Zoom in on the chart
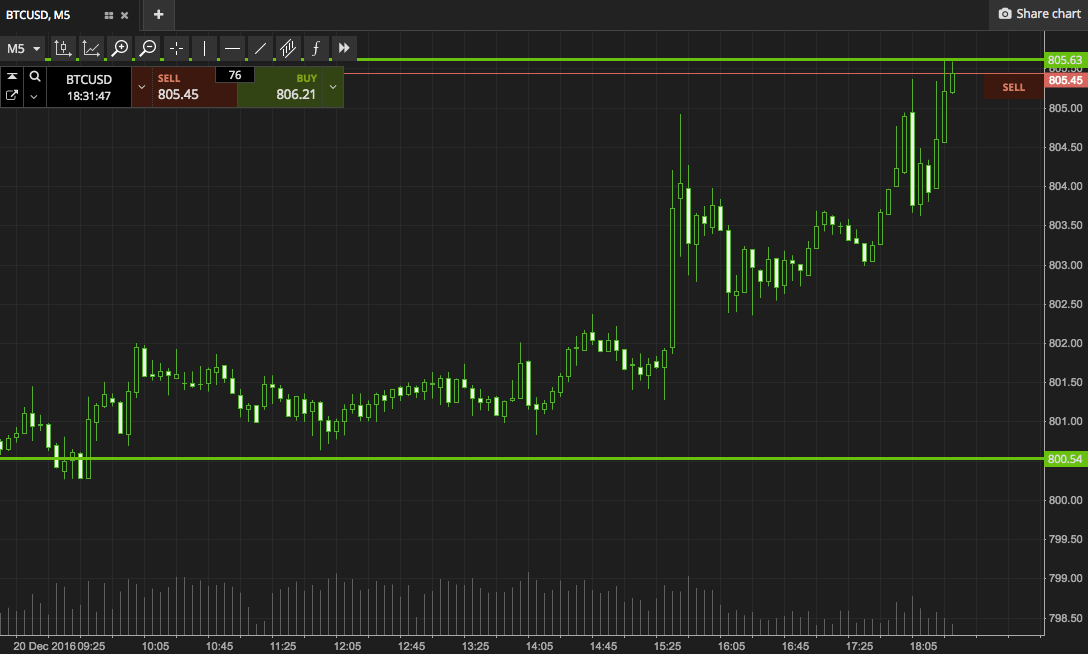 pos(119,48)
